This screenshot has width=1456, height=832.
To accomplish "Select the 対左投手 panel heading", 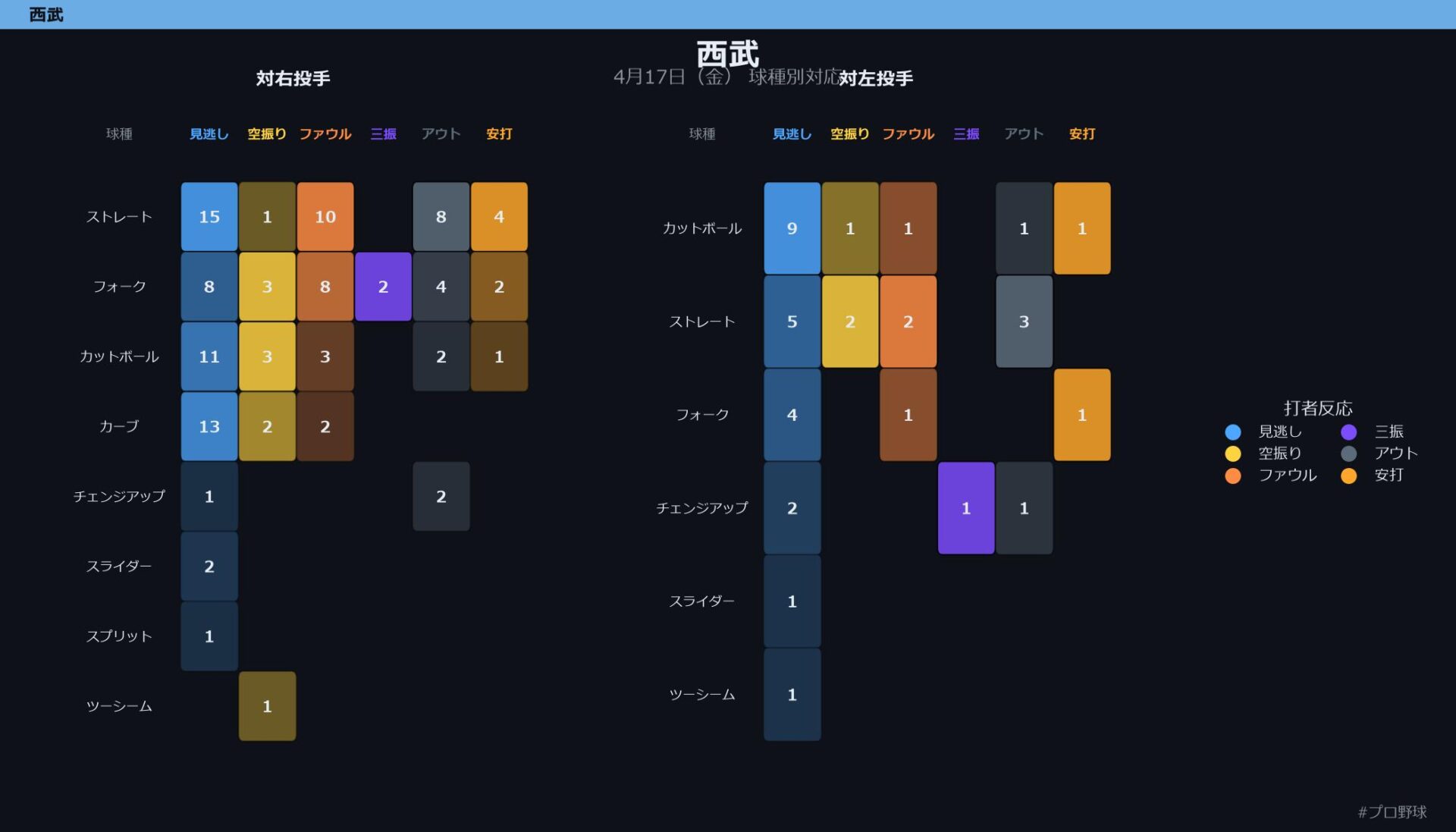I will click(x=876, y=78).
